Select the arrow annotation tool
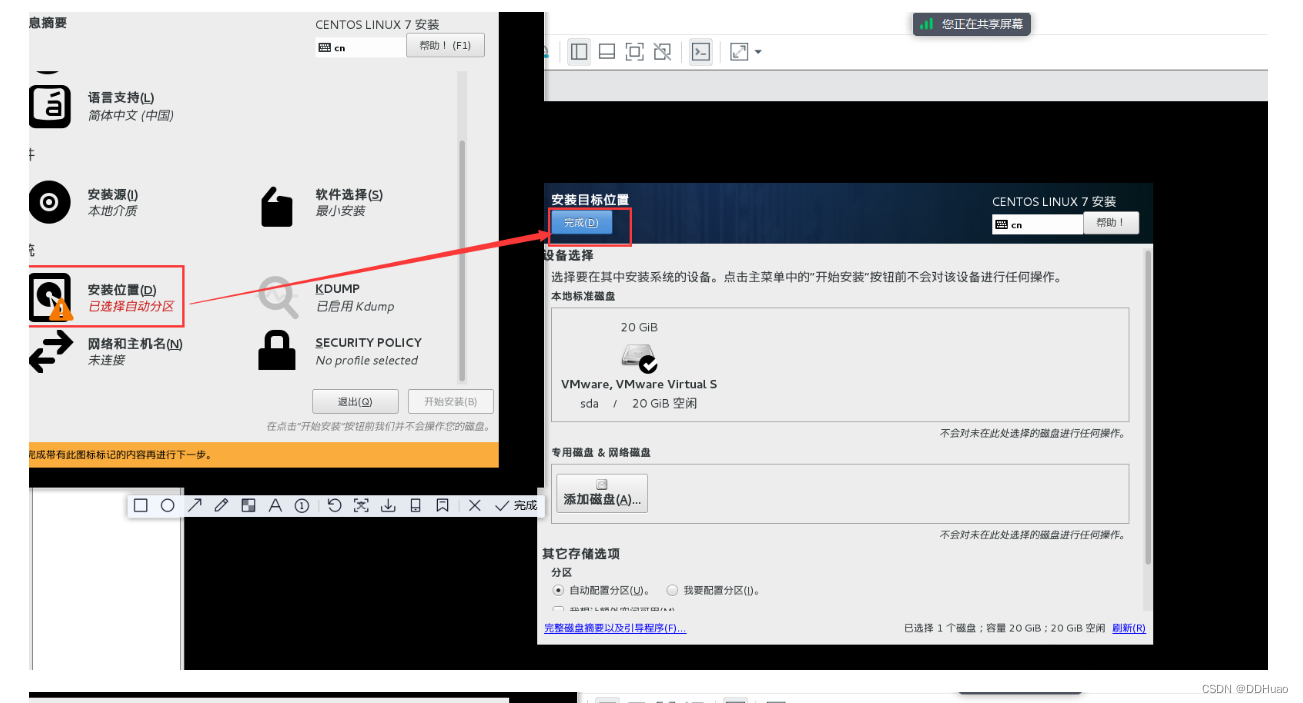The width and height of the screenshot is (1303, 703). point(195,506)
